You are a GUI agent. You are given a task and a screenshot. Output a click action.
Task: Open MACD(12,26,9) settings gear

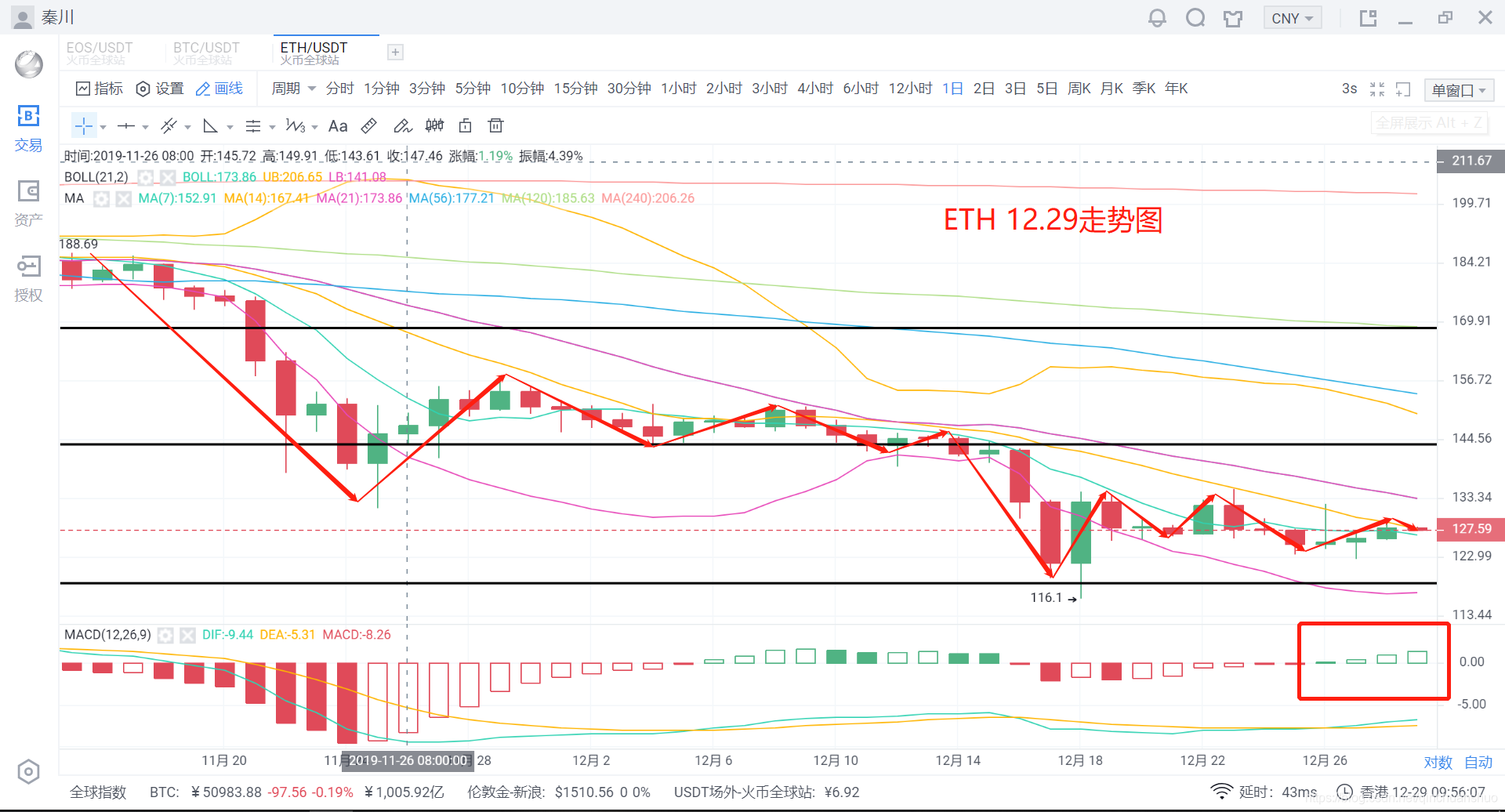[x=165, y=636]
